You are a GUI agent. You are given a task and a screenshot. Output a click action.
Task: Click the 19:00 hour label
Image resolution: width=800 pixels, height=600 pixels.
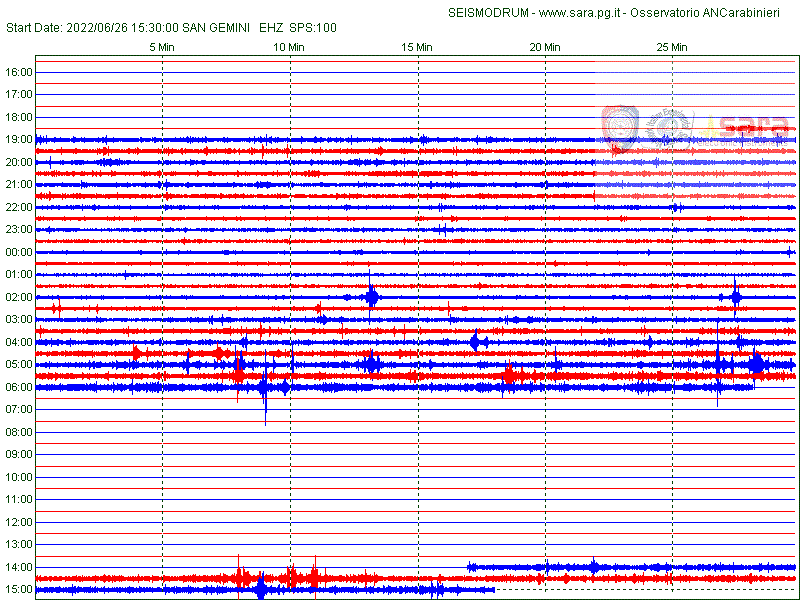[19, 140]
